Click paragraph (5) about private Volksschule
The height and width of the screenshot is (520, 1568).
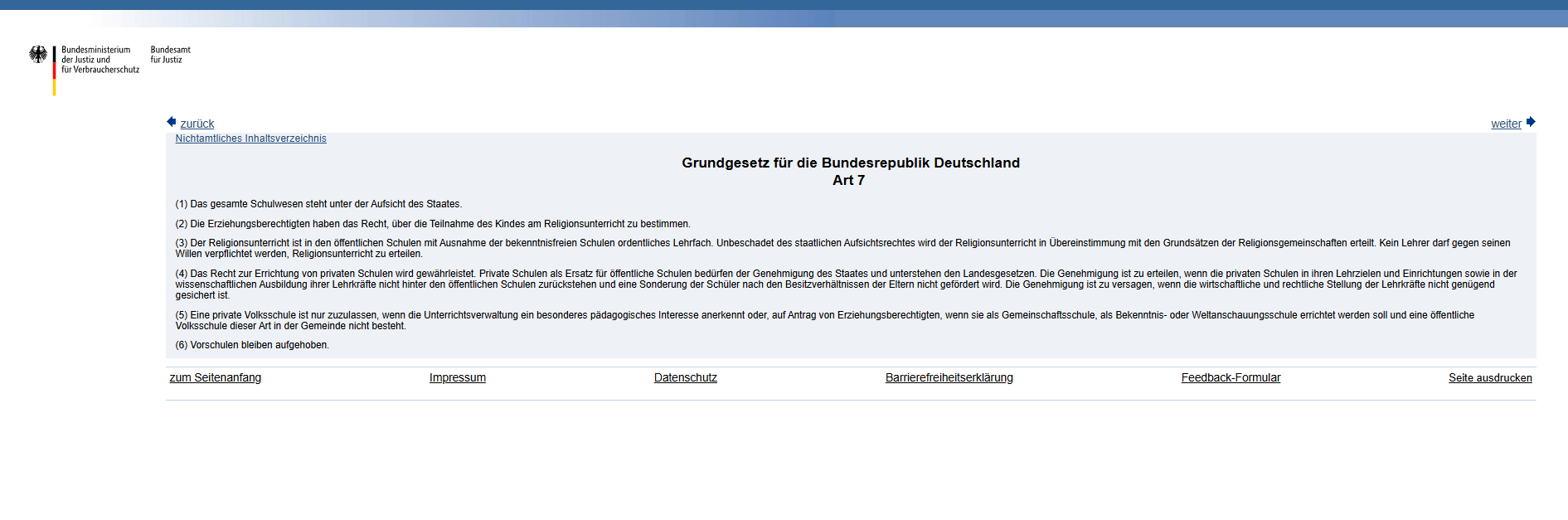coord(824,320)
